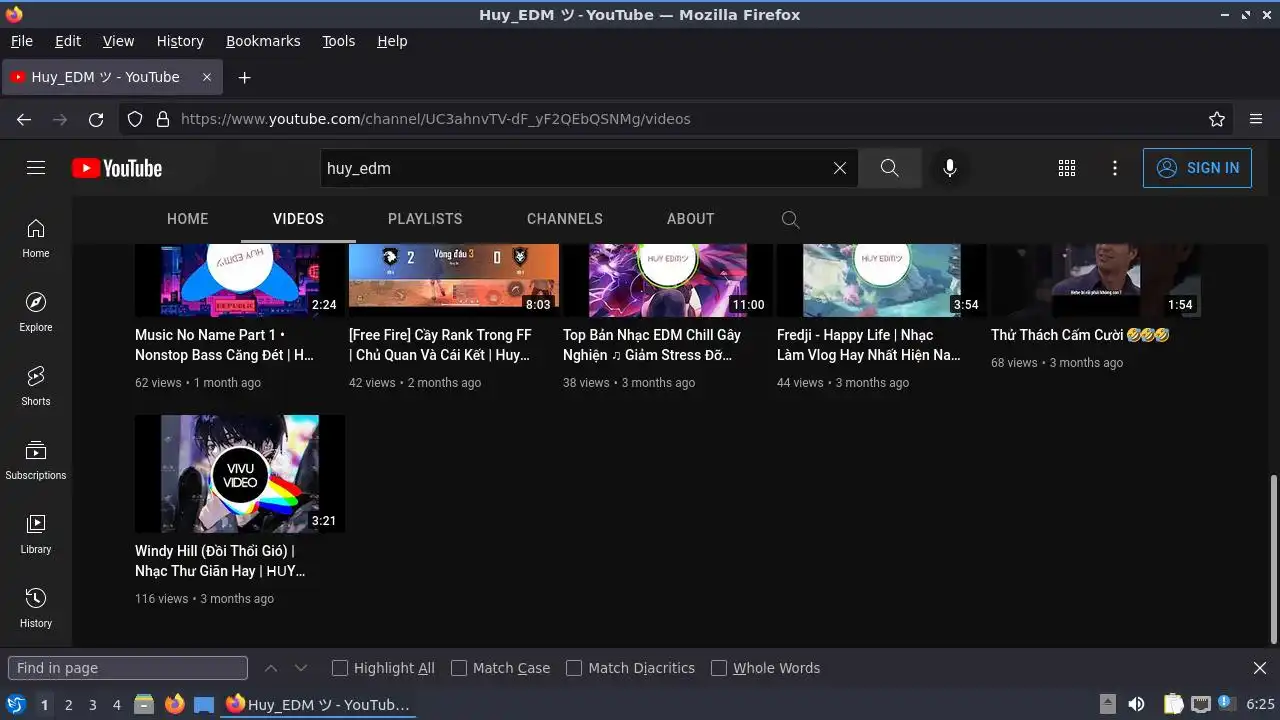This screenshot has height=720, width=1280.
Task: Open Windy Hill video title link
Action: (220, 561)
